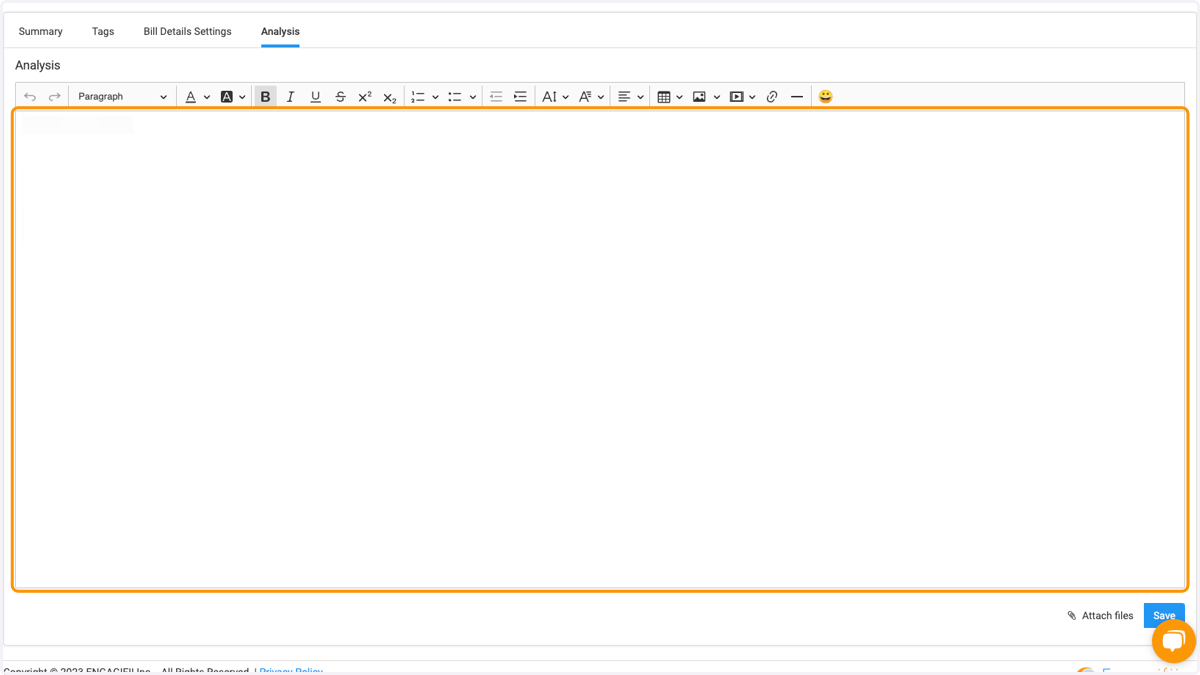Screen dimensions: 1200x675
Task: Expand the image insert dropdown arrow
Action: click(x=717, y=97)
